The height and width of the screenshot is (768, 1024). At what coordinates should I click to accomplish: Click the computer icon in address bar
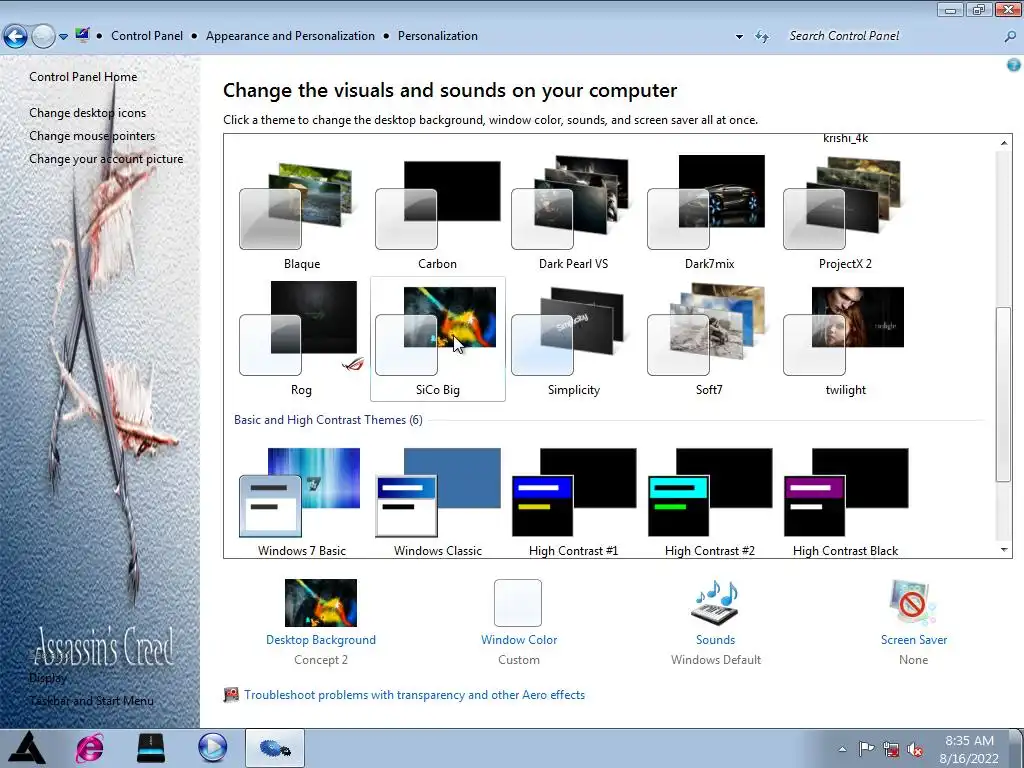pos(82,35)
